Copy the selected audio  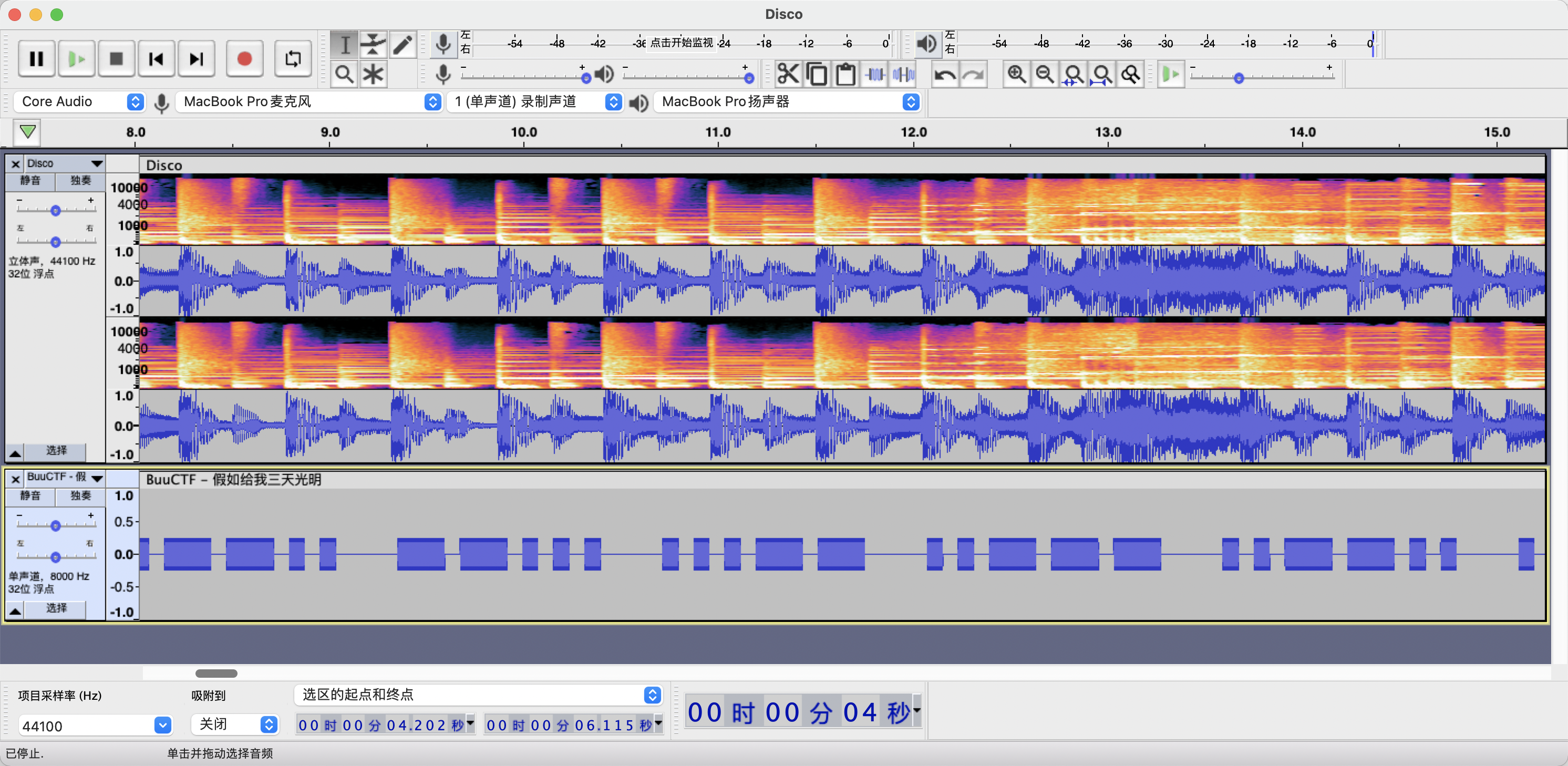tap(817, 74)
